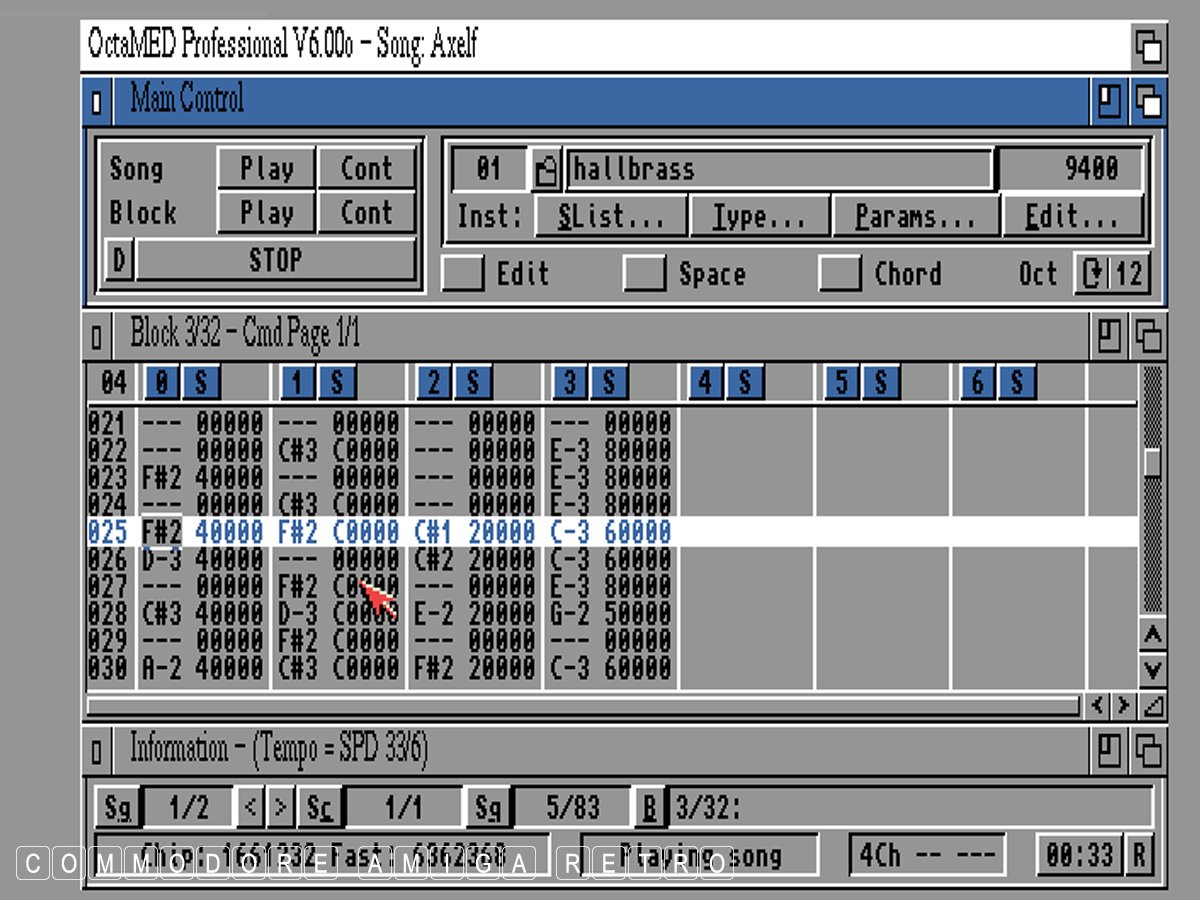Click the scroll down arrow in tracker

(1153, 669)
